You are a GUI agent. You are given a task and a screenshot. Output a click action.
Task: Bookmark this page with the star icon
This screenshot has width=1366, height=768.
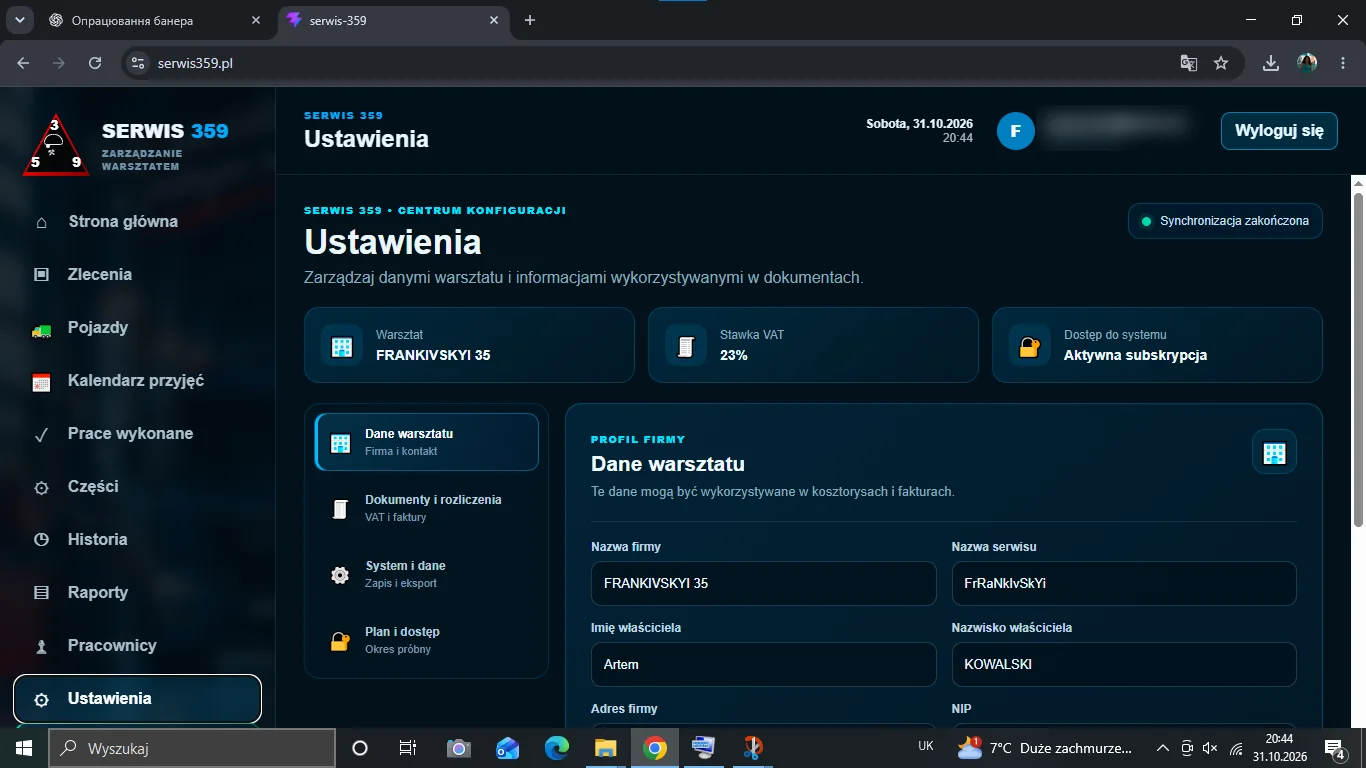[1221, 63]
